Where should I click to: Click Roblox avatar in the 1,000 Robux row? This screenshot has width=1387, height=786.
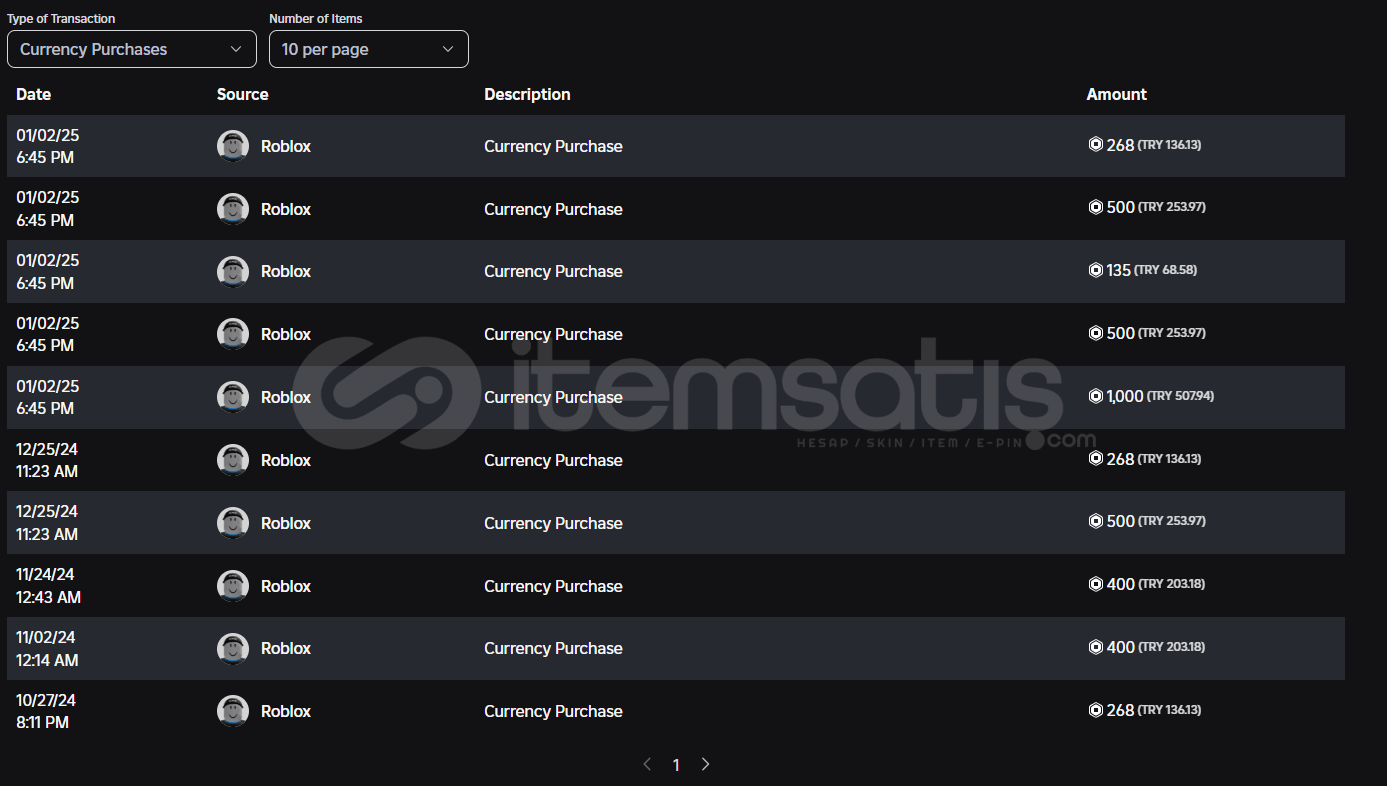[233, 397]
